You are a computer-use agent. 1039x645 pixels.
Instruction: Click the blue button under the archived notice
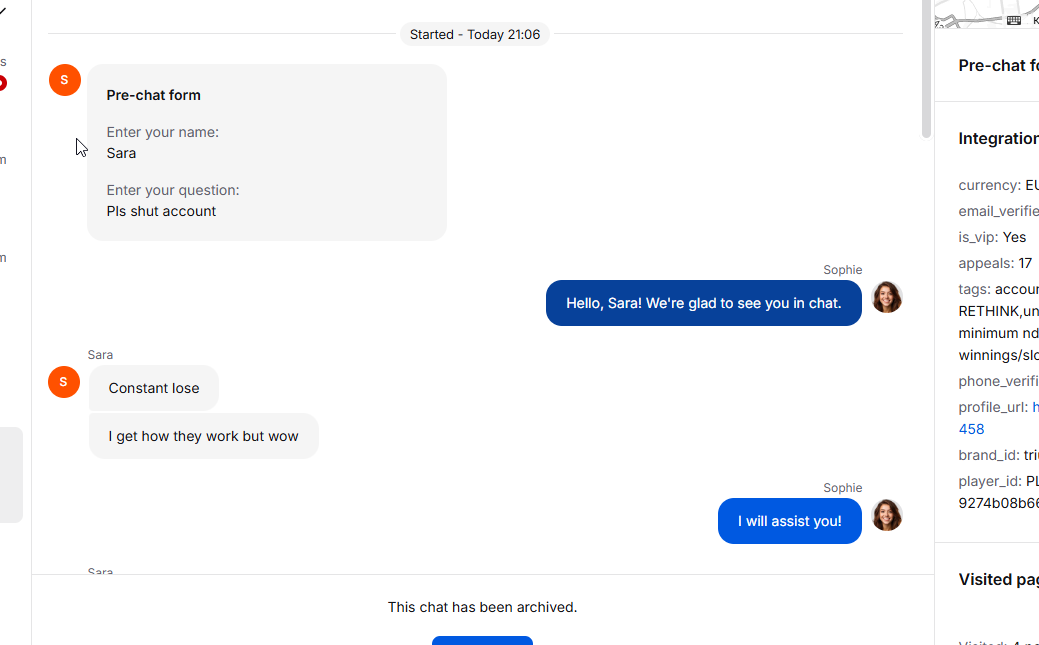click(482, 640)
